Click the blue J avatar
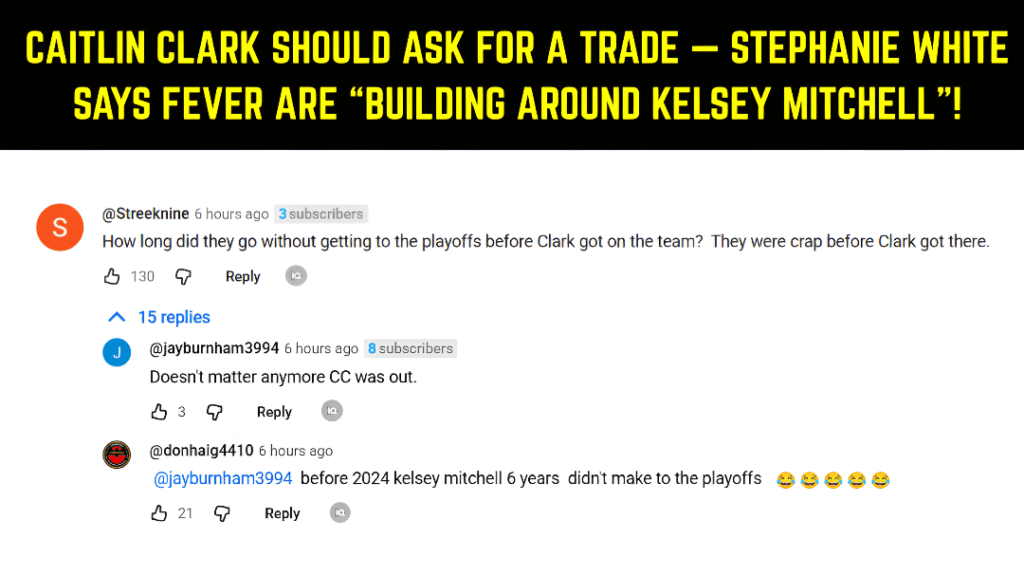1024x576 pixels. click(x=117, y=352)
